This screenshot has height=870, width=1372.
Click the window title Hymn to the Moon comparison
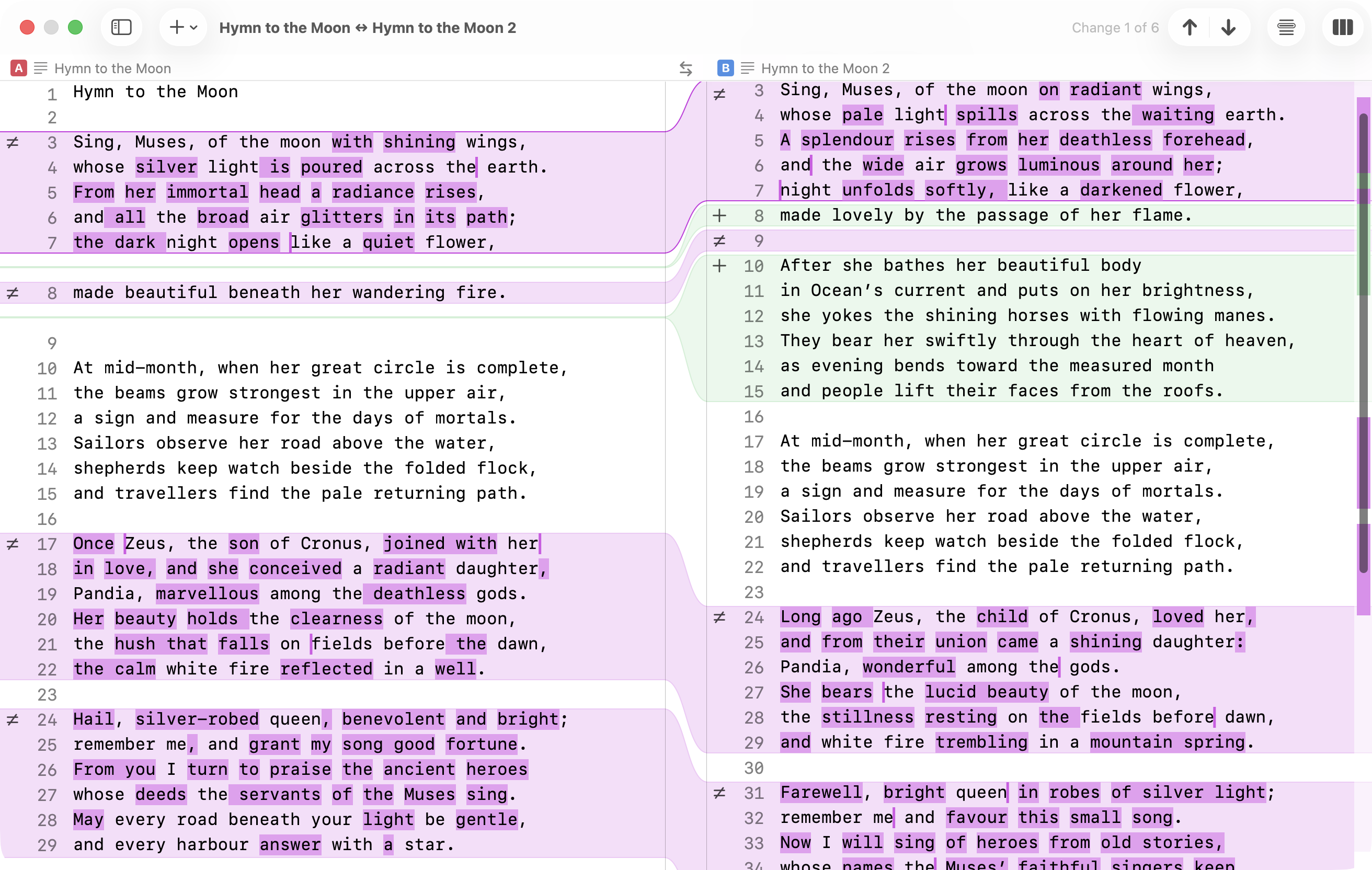pos(368,27)
